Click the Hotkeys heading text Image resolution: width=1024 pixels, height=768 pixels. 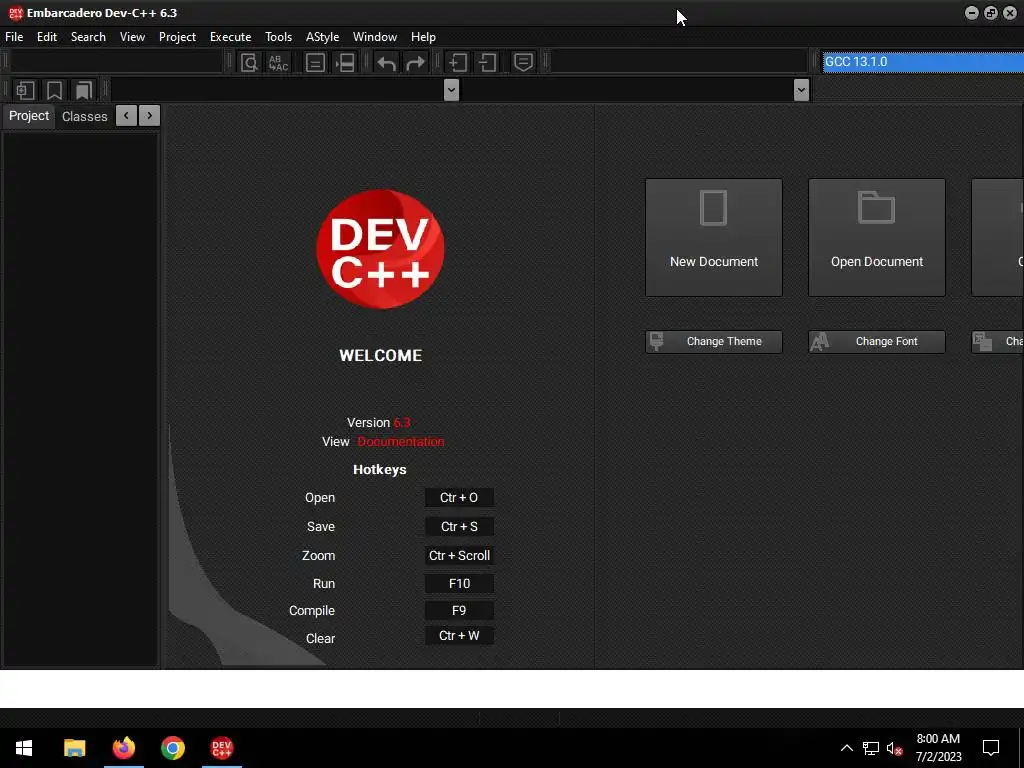[x=380, y=470]
